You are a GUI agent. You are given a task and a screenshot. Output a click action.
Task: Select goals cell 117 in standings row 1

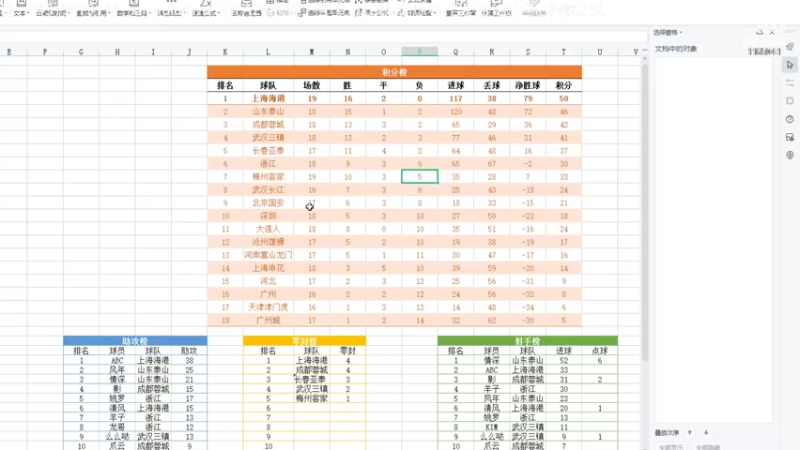[456, 98]
